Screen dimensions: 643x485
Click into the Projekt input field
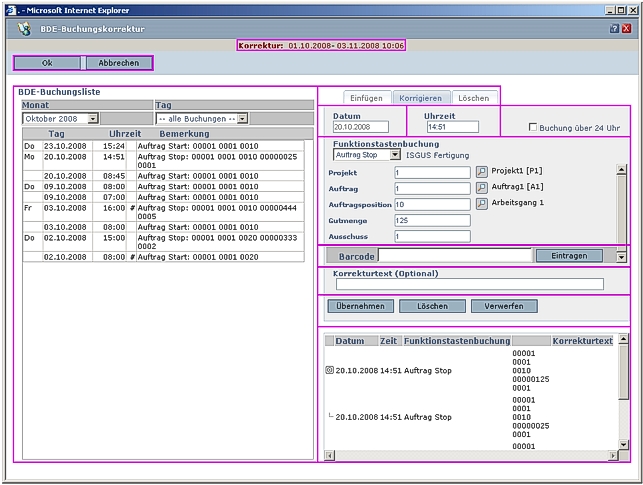pyautogui.click(x=432, y=173)
